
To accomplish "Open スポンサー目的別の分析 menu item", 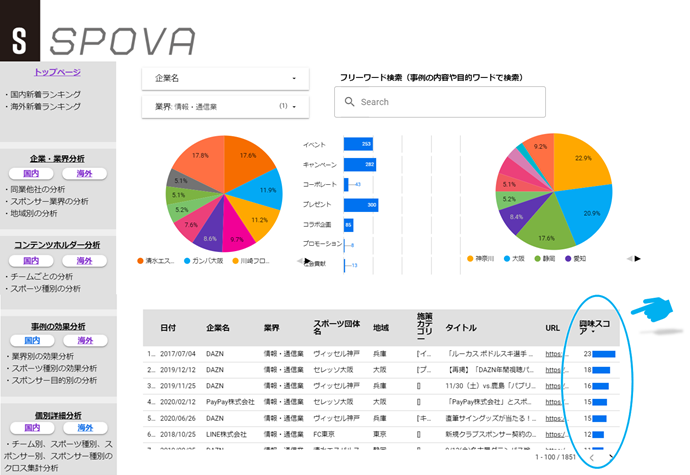I will pos(54,380).
